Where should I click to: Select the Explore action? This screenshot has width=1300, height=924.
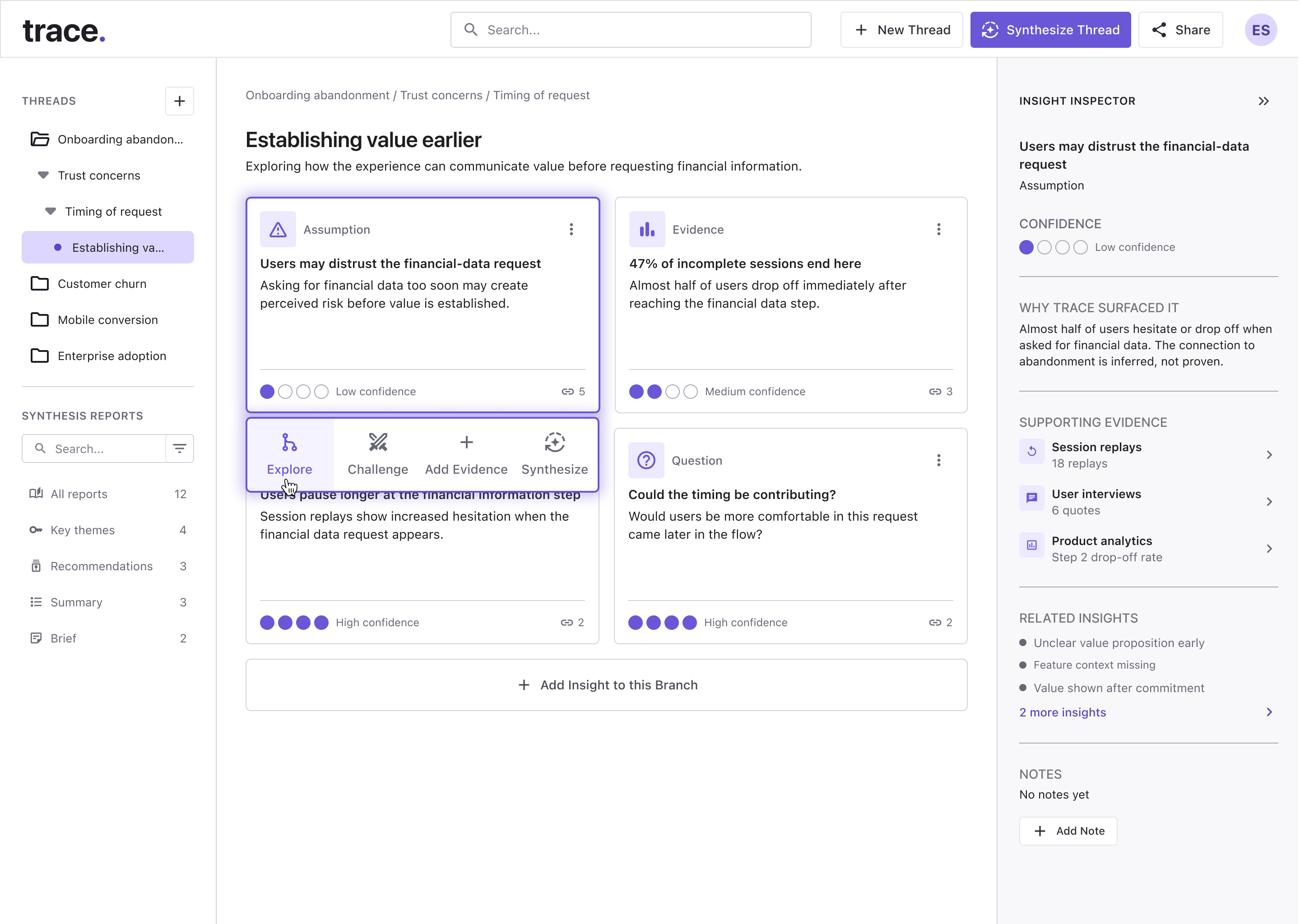click(x=290, y=455)
